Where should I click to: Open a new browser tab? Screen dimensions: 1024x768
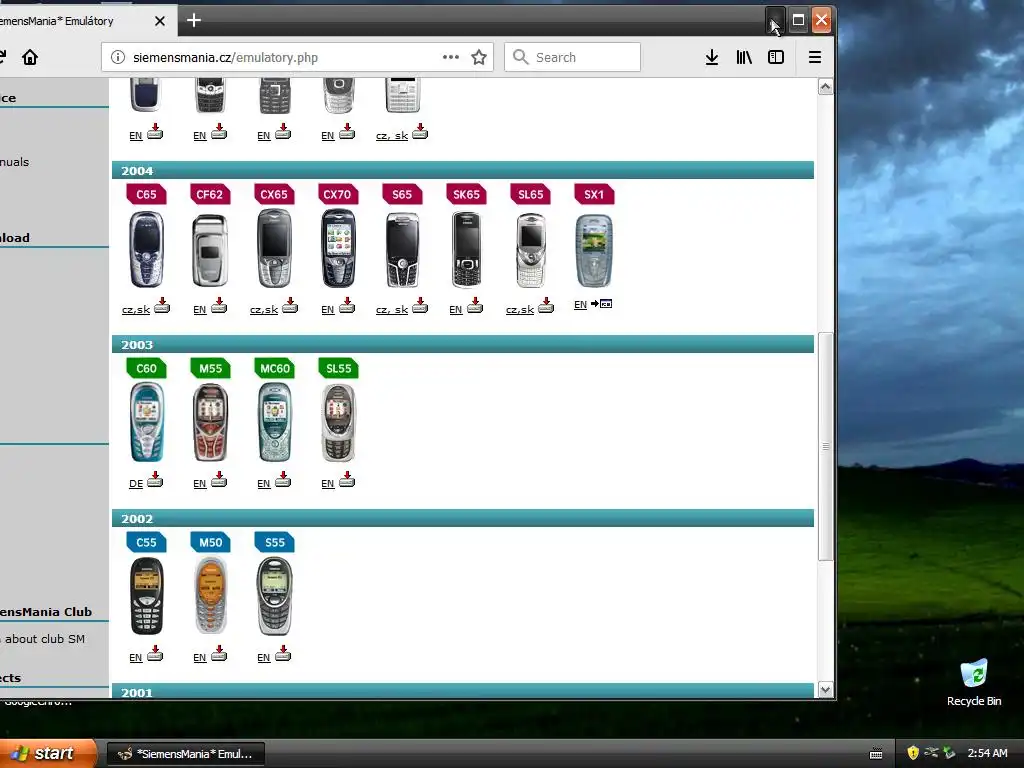coord(193,20)
